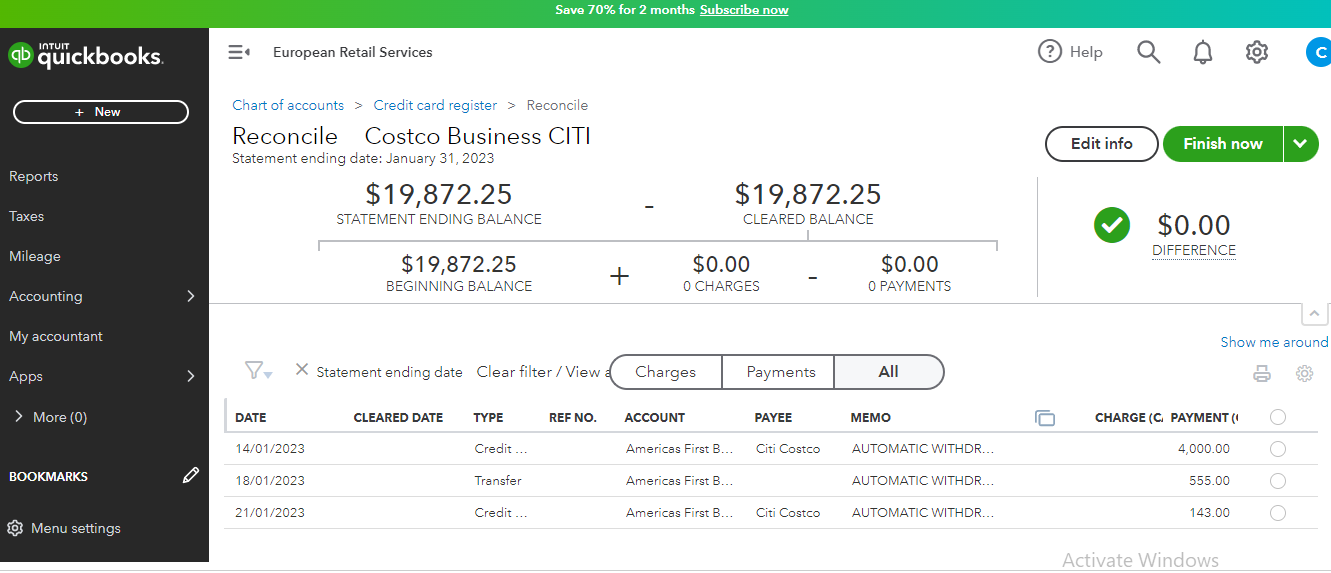The width and height of the screenshot is (1331, 573).
Task: Click the Finish now button
Action: coord(1223,144)
